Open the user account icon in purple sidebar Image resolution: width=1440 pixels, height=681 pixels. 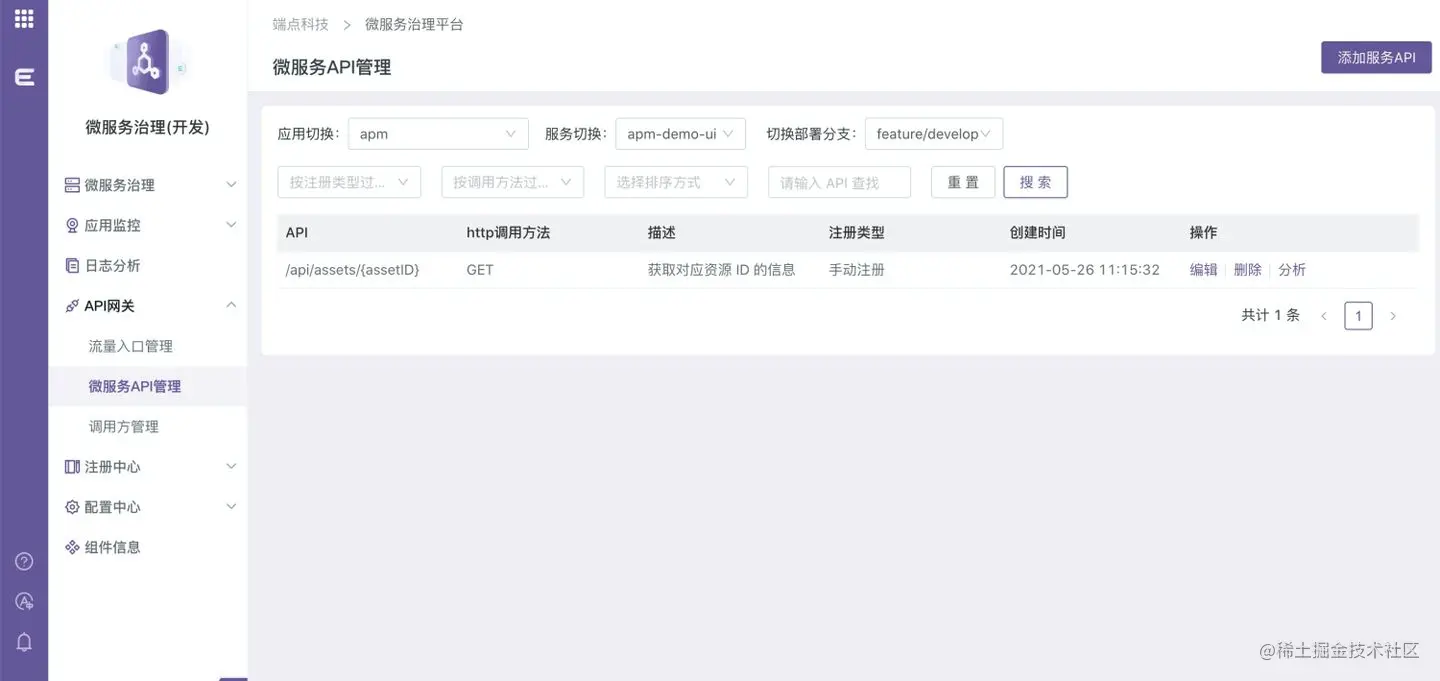pyautogui.click(x=24, y=601)
